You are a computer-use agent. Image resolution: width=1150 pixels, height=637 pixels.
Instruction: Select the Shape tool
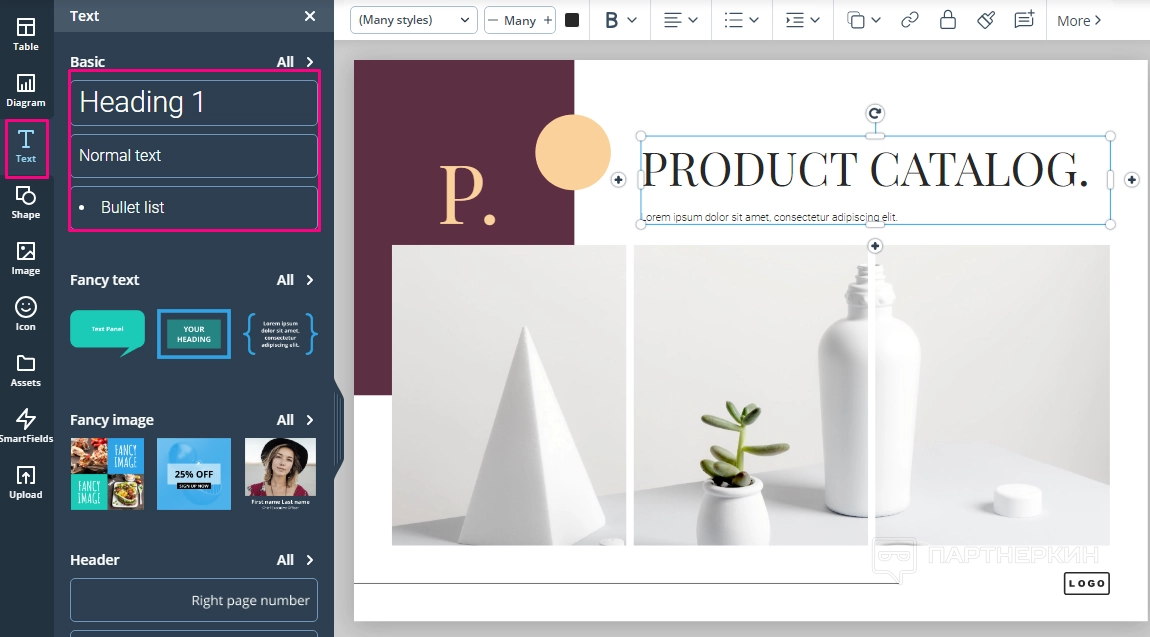point(26,201)
